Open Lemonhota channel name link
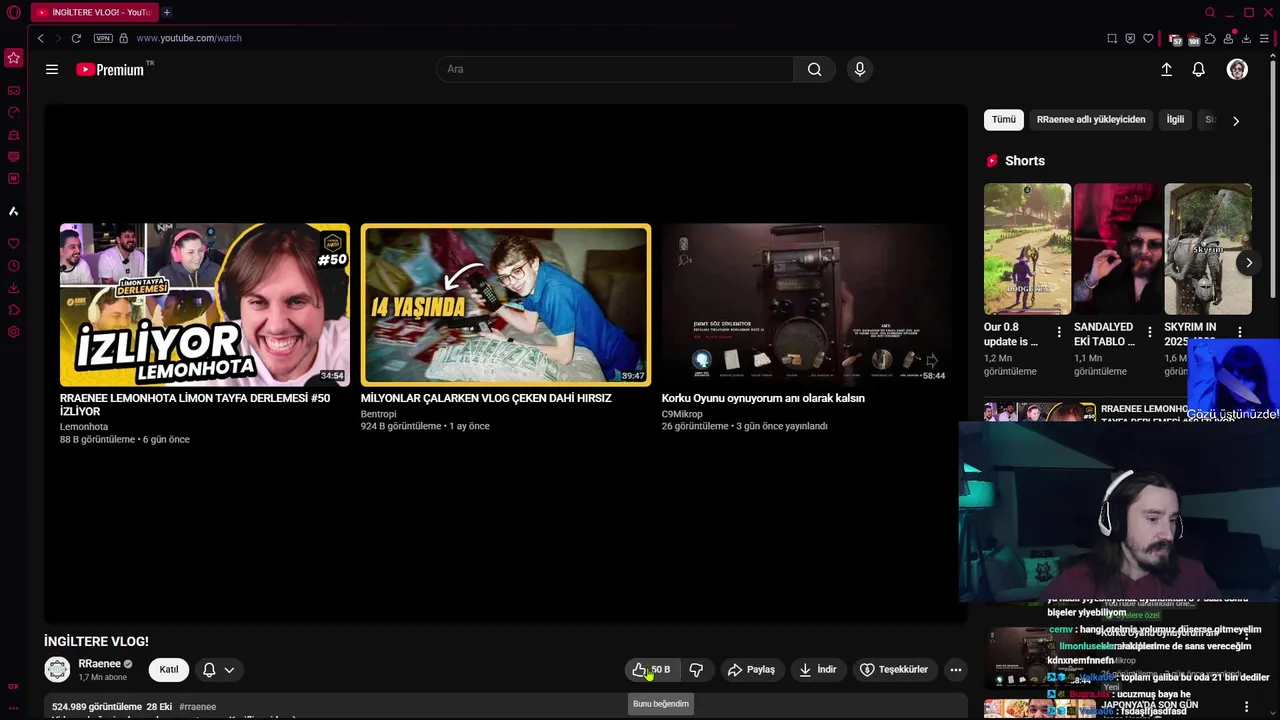Viewport: 1280px width, 720px height. click(84, 427)
